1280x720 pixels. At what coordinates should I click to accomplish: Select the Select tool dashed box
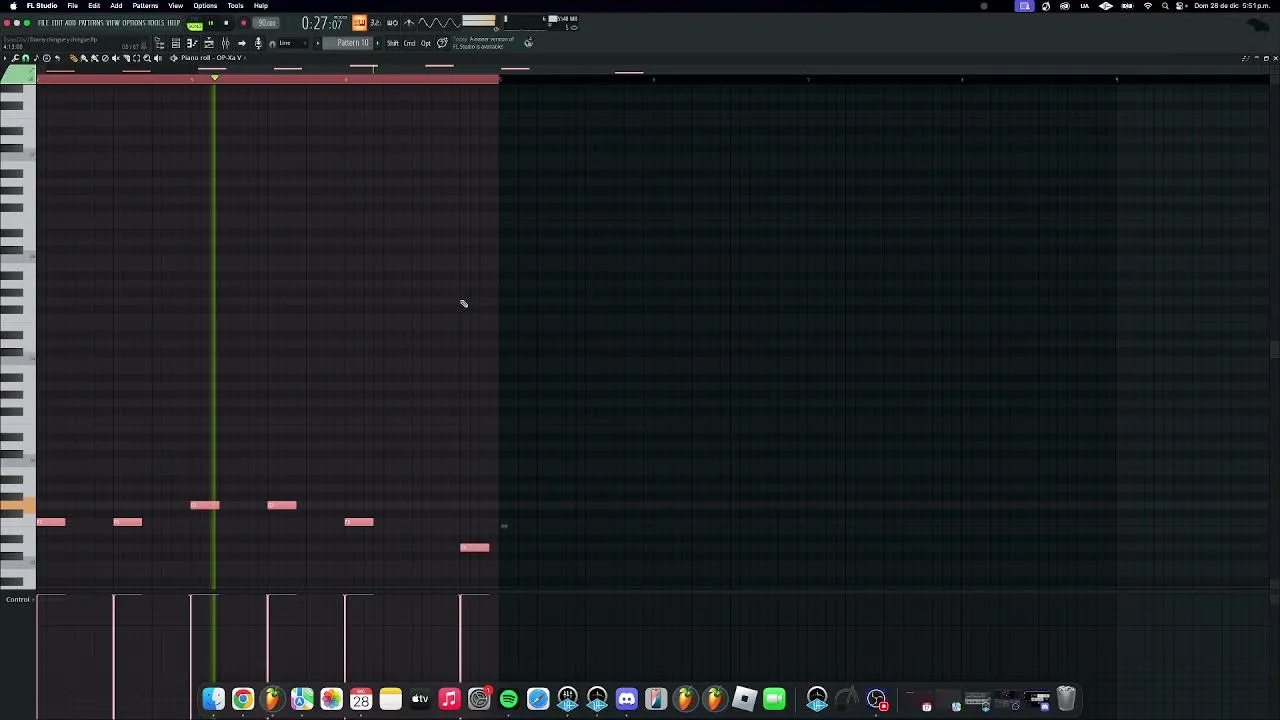(x=136, y=58)
